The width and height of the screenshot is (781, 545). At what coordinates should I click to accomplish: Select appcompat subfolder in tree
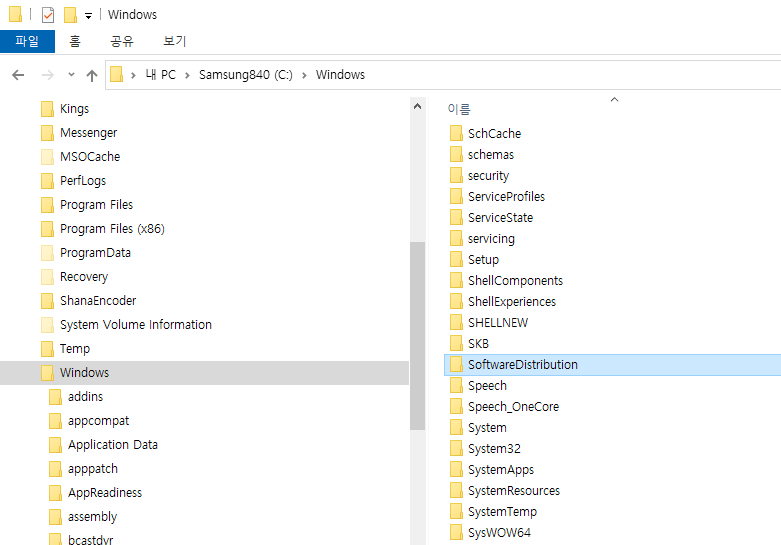pos(99,420)
